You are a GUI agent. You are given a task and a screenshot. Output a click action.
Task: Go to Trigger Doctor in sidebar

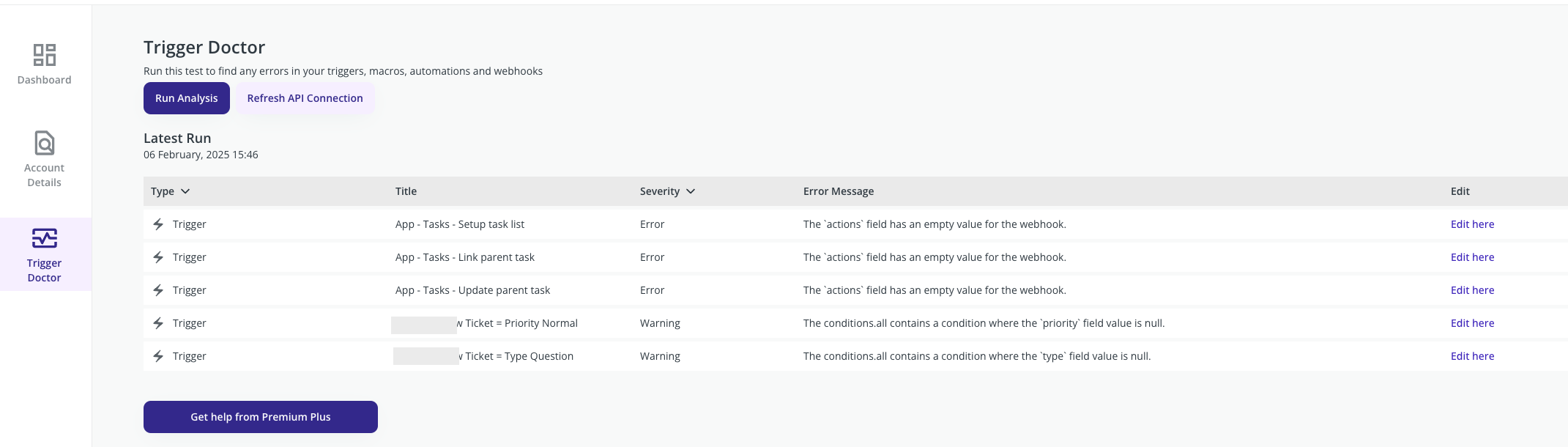point(45,254)
